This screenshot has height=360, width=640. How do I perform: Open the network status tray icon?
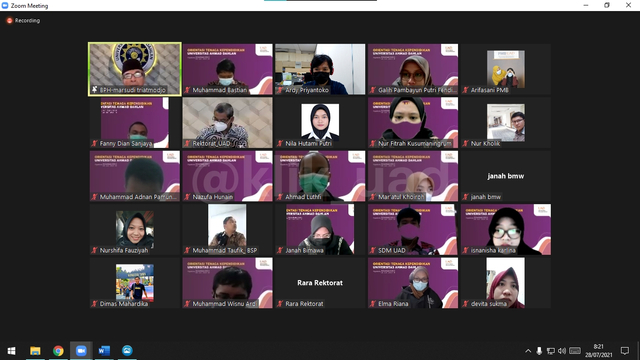551,351
